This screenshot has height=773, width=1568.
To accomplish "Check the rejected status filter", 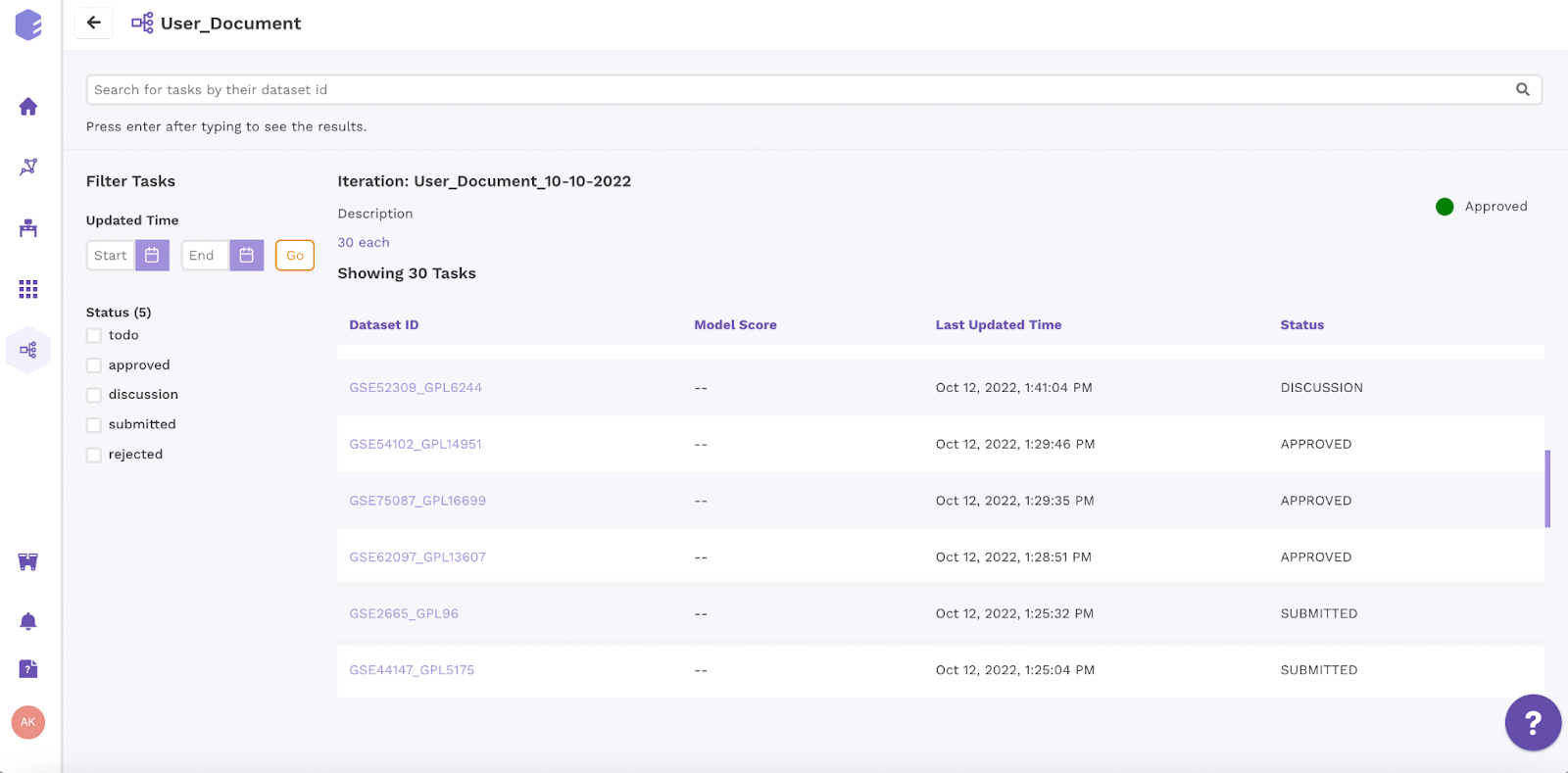I will pyautogui.click(x=94, y=455).
